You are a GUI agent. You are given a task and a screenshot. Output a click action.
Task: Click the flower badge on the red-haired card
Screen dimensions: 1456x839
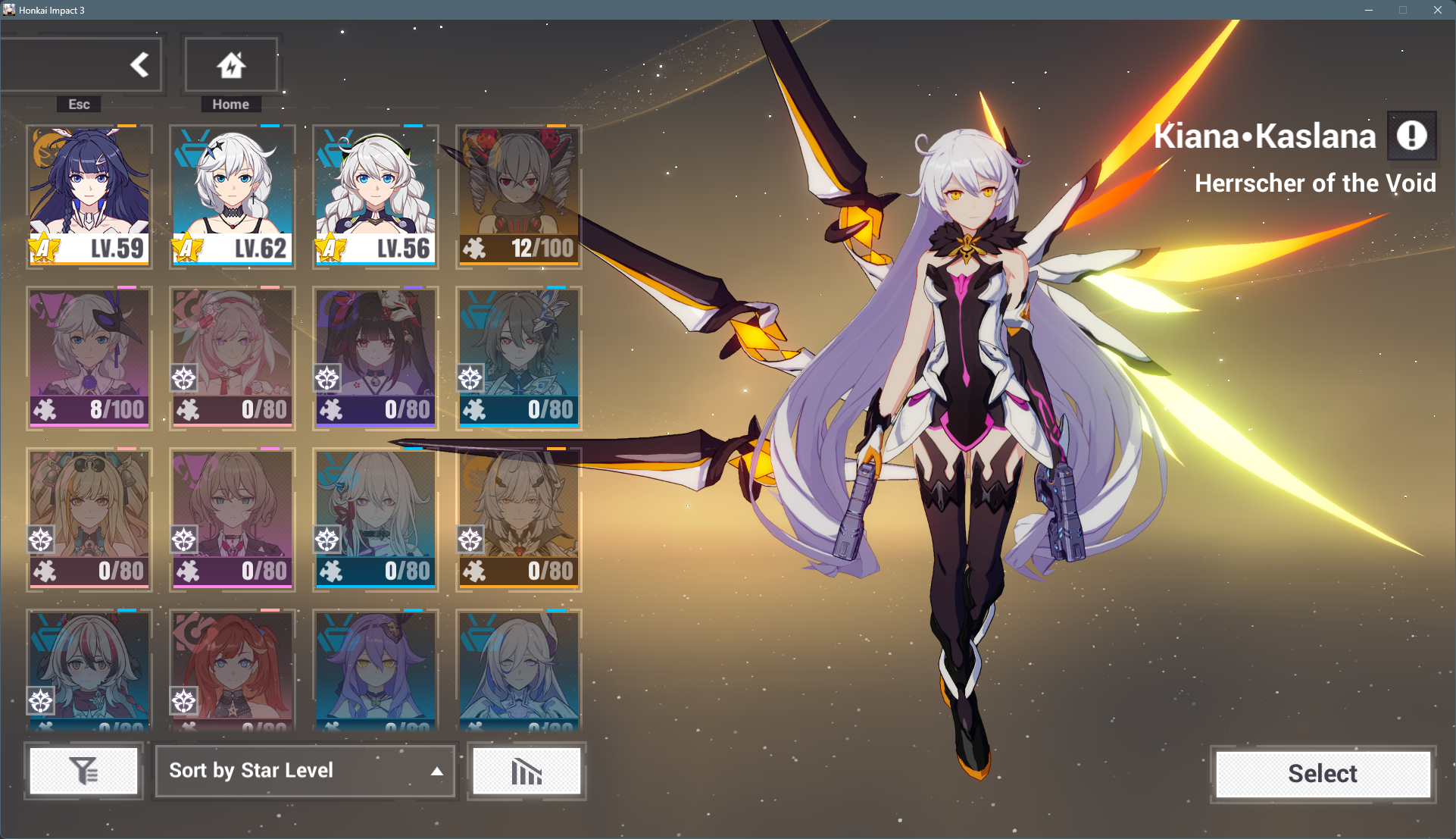click(184, 701)
